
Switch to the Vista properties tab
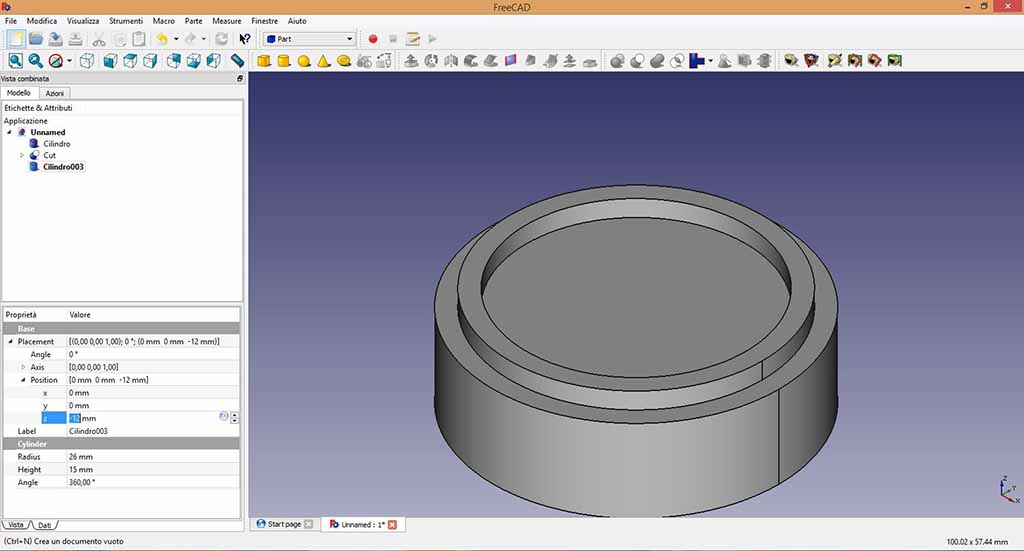[16, 525]
